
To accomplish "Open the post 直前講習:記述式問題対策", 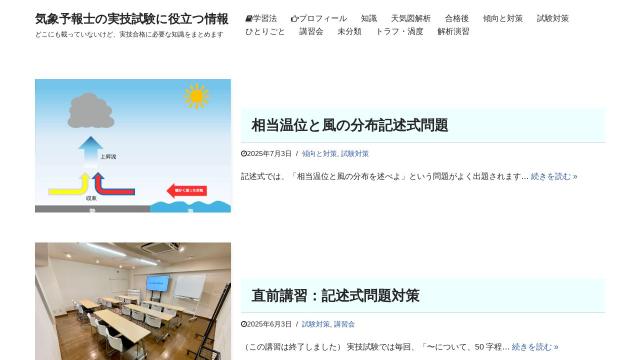I will coord(336,296).
